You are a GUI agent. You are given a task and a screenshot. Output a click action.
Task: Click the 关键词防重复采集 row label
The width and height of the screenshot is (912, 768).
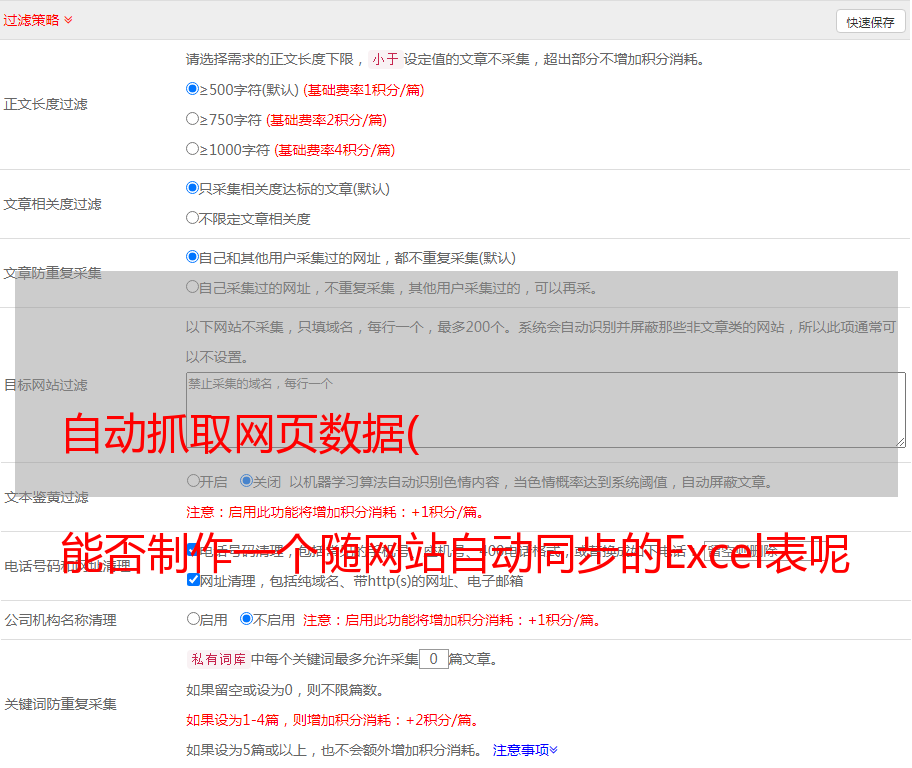point(60,705)
